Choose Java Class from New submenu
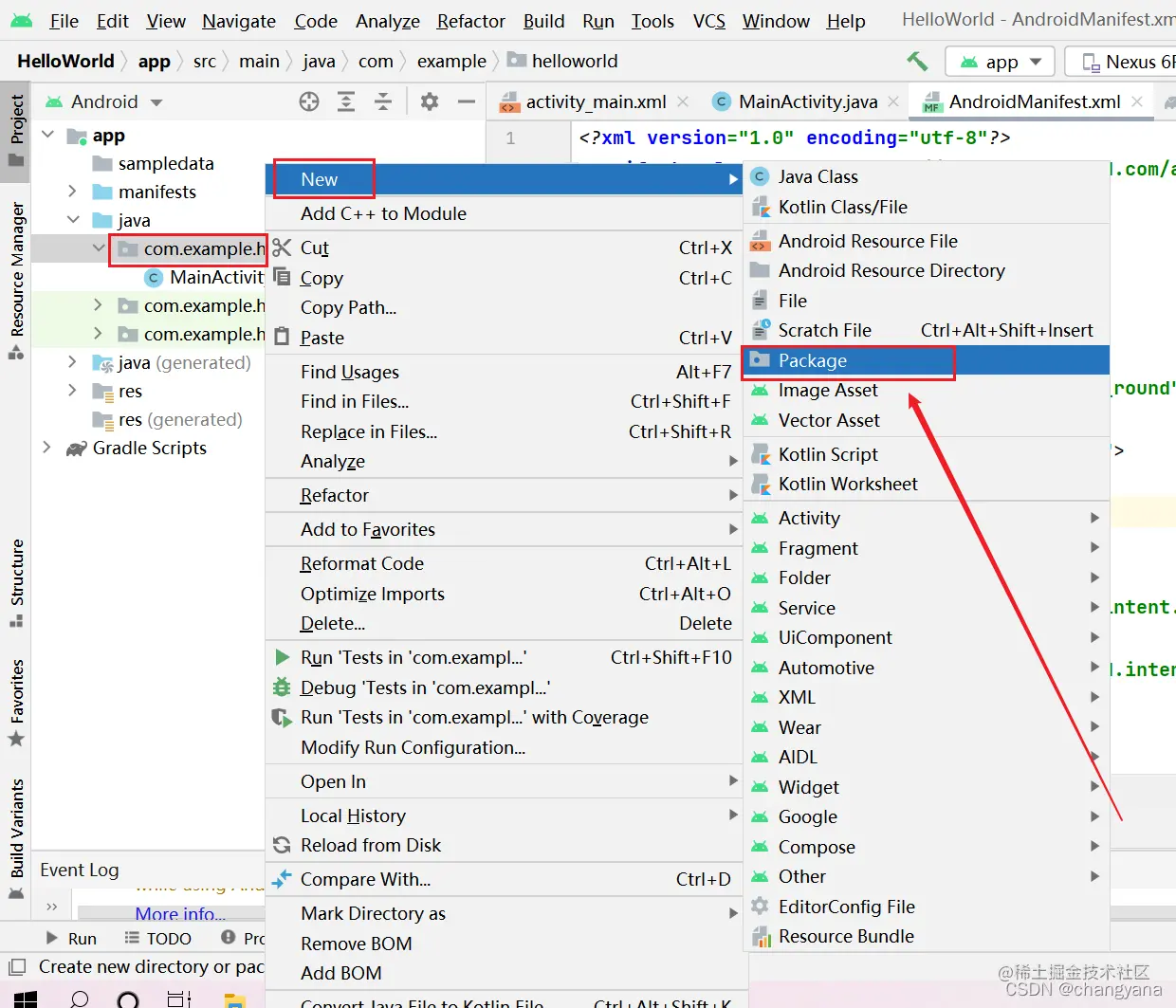The image size is (1176, 1008). [x=926, y=176]
